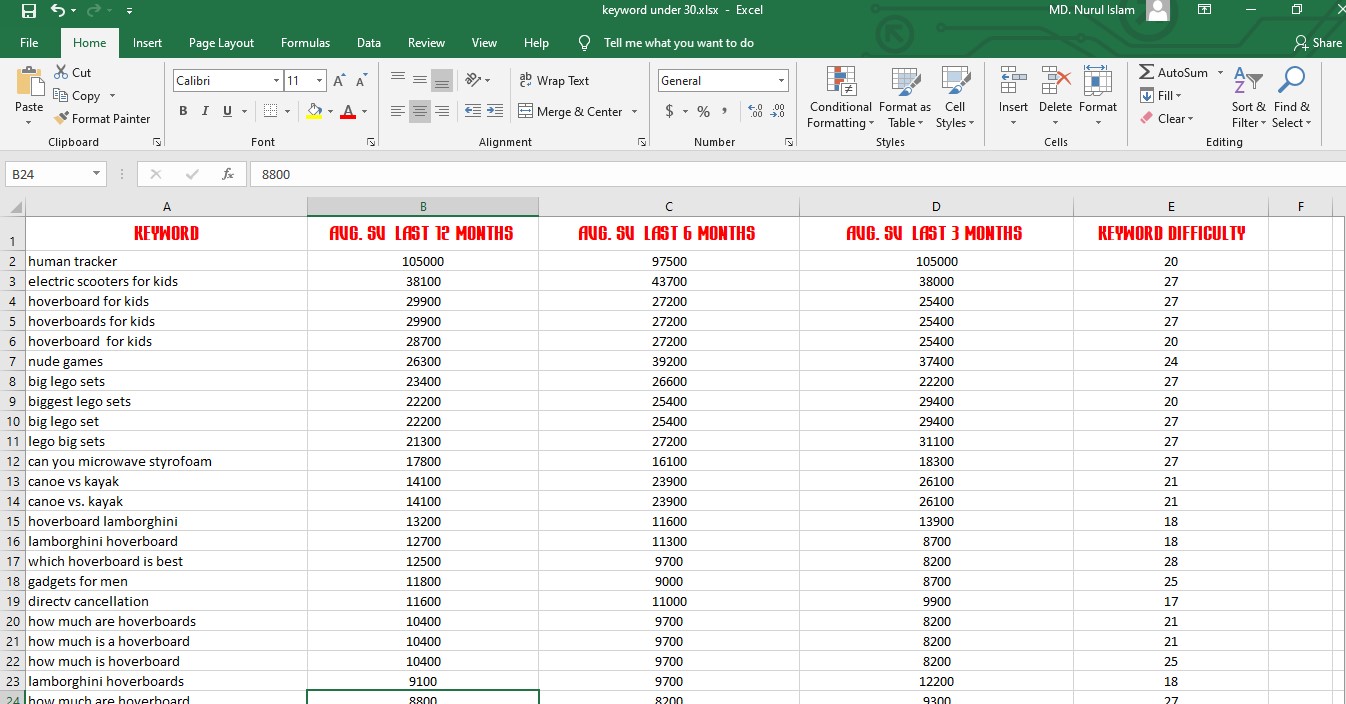Toggle Wrap Text on
This screenshot has height=704, width=1346.
point(557,80)
